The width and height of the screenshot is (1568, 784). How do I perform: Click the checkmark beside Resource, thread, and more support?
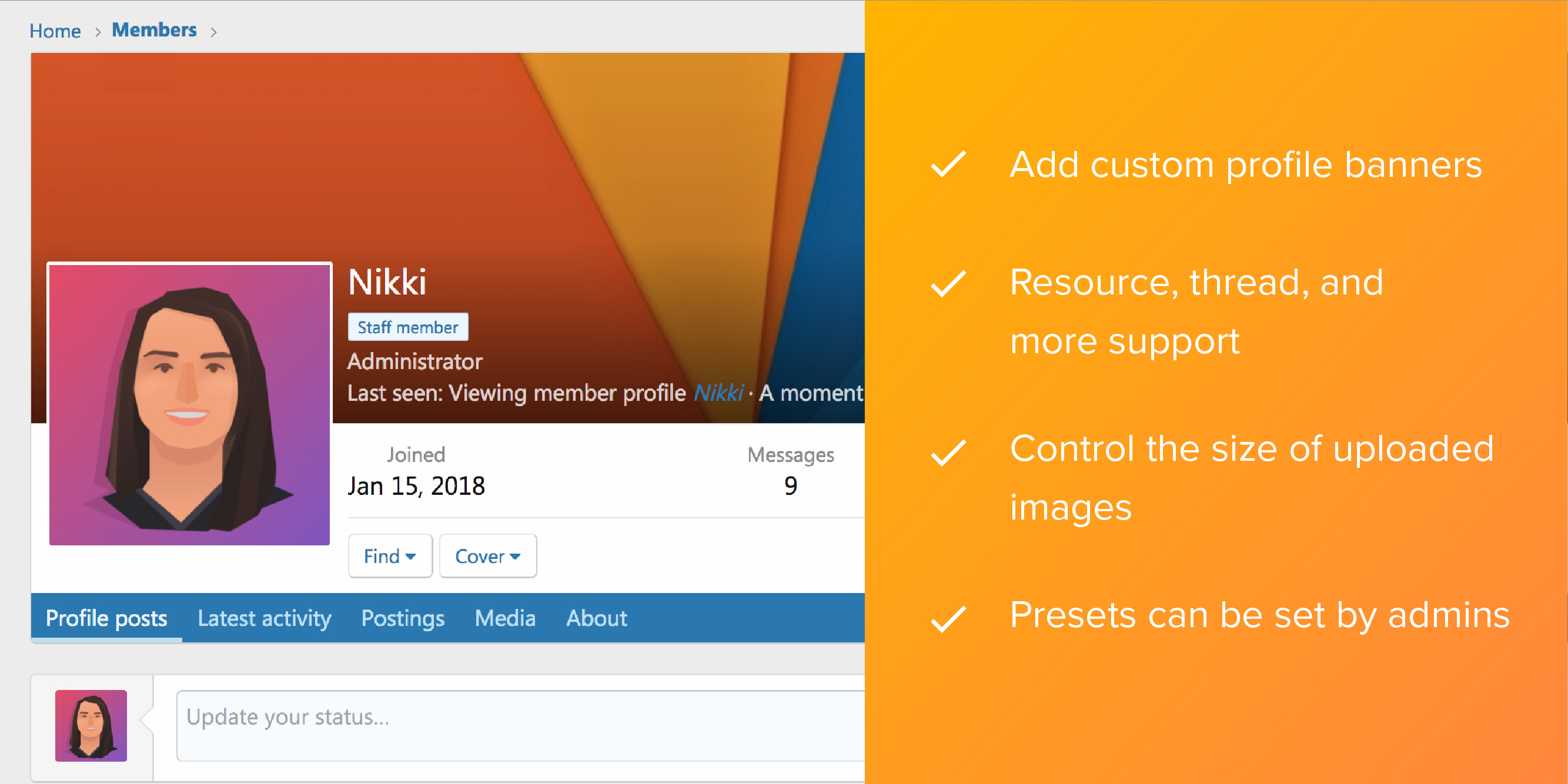(x=948, y=283)
